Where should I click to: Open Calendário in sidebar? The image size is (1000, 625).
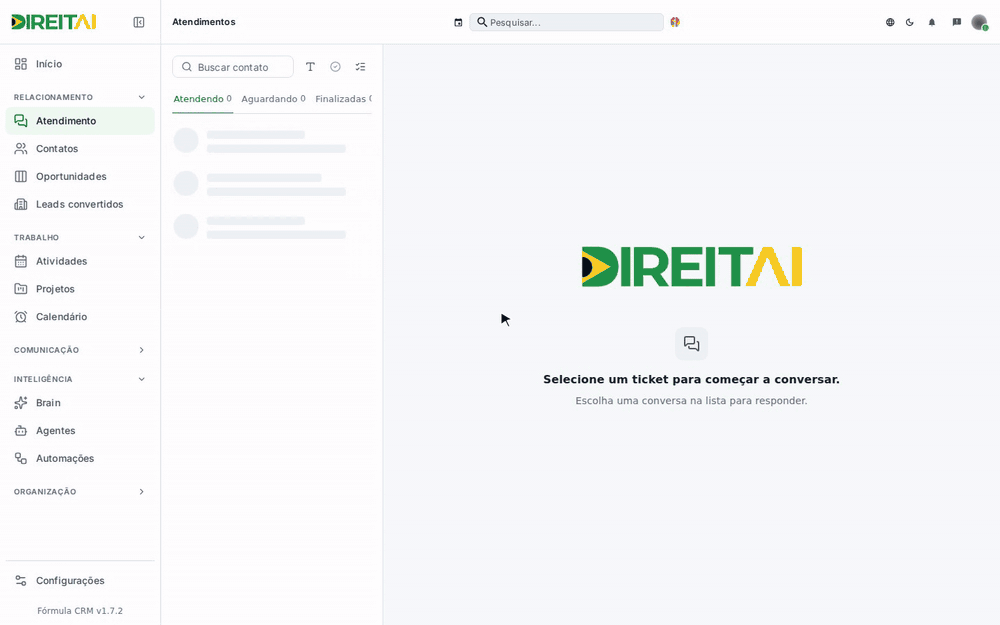click(80, 317)
